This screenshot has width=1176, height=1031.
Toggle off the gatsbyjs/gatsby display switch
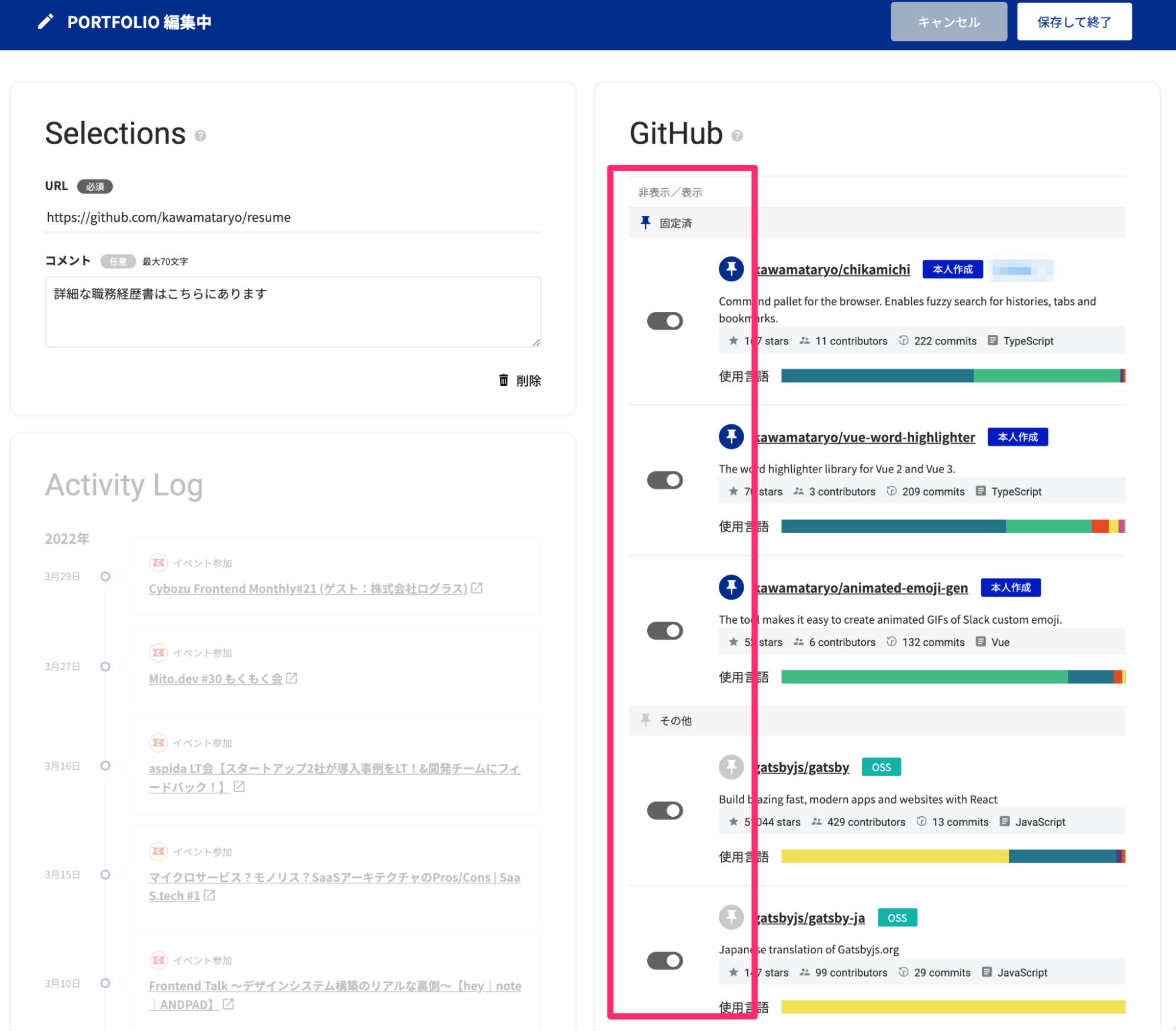point(665,810)
